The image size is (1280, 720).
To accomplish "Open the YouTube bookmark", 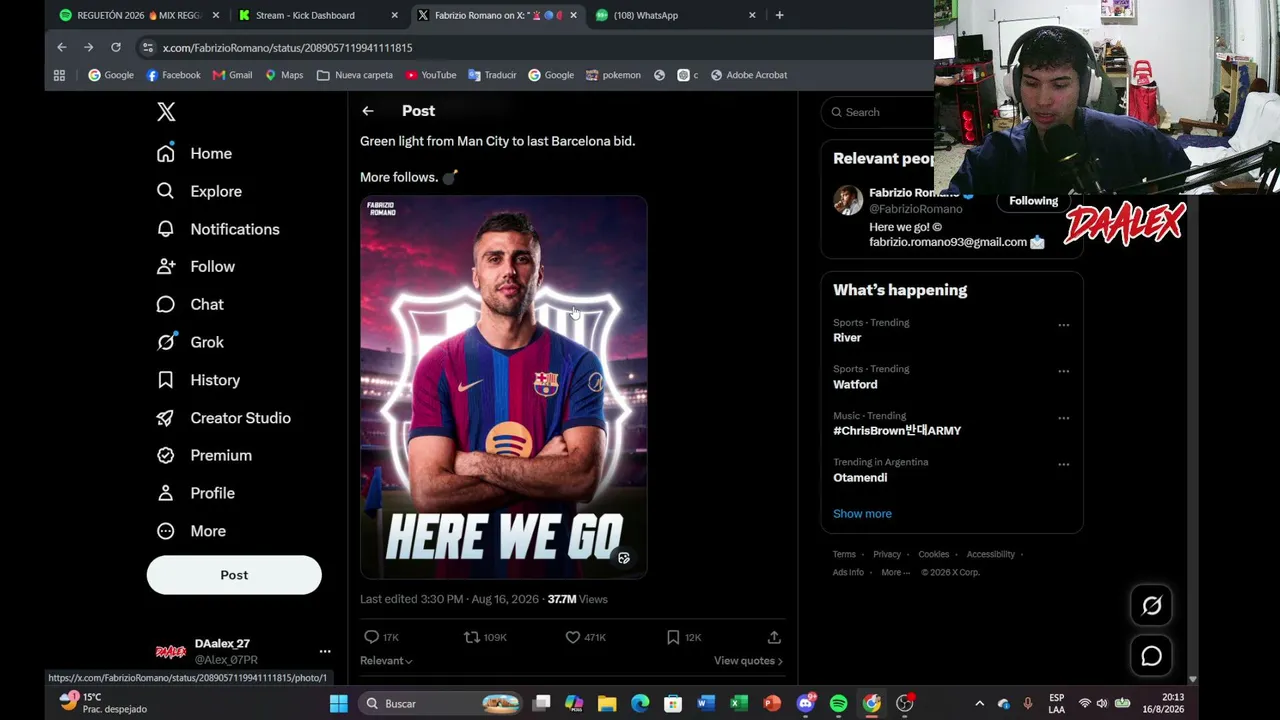I will [431, 75].
